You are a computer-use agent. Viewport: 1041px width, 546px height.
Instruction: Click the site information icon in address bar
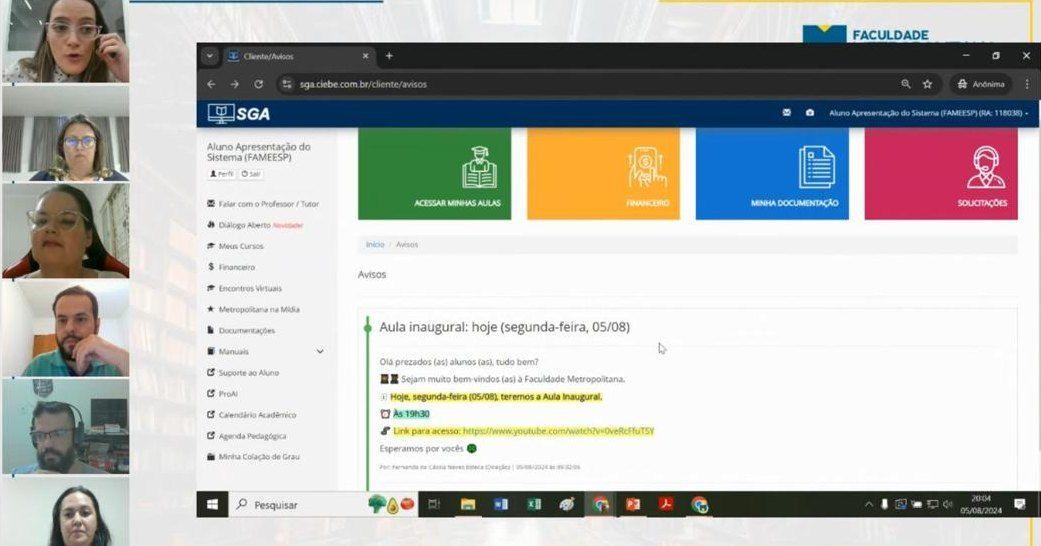(x=287, y=84)
